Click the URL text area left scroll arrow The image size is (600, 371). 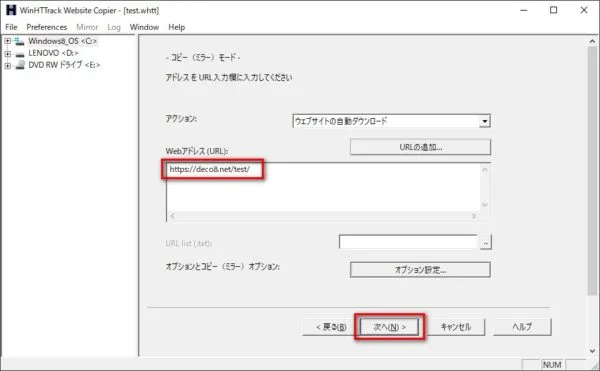173,216
